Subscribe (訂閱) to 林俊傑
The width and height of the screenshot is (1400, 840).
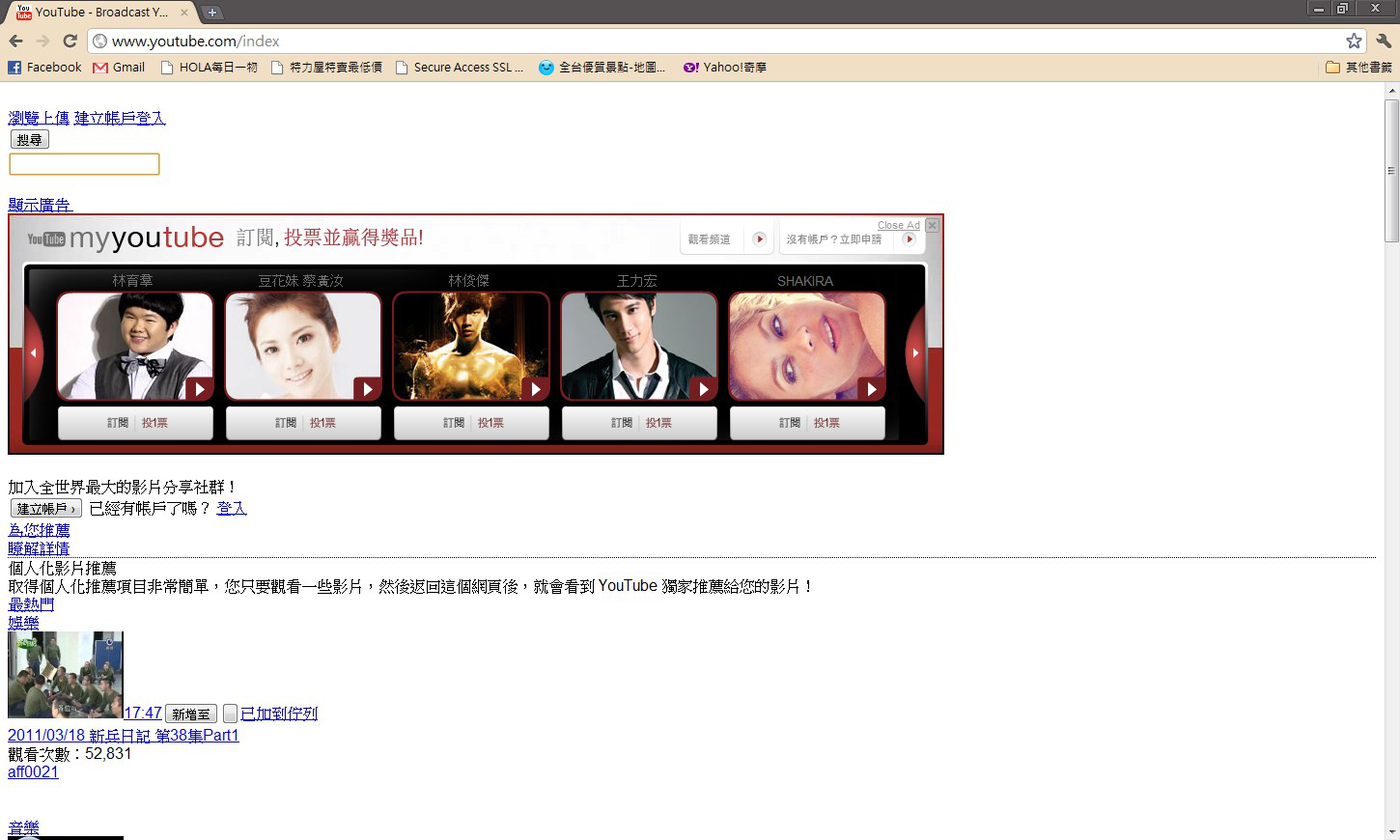click(454, 423)
